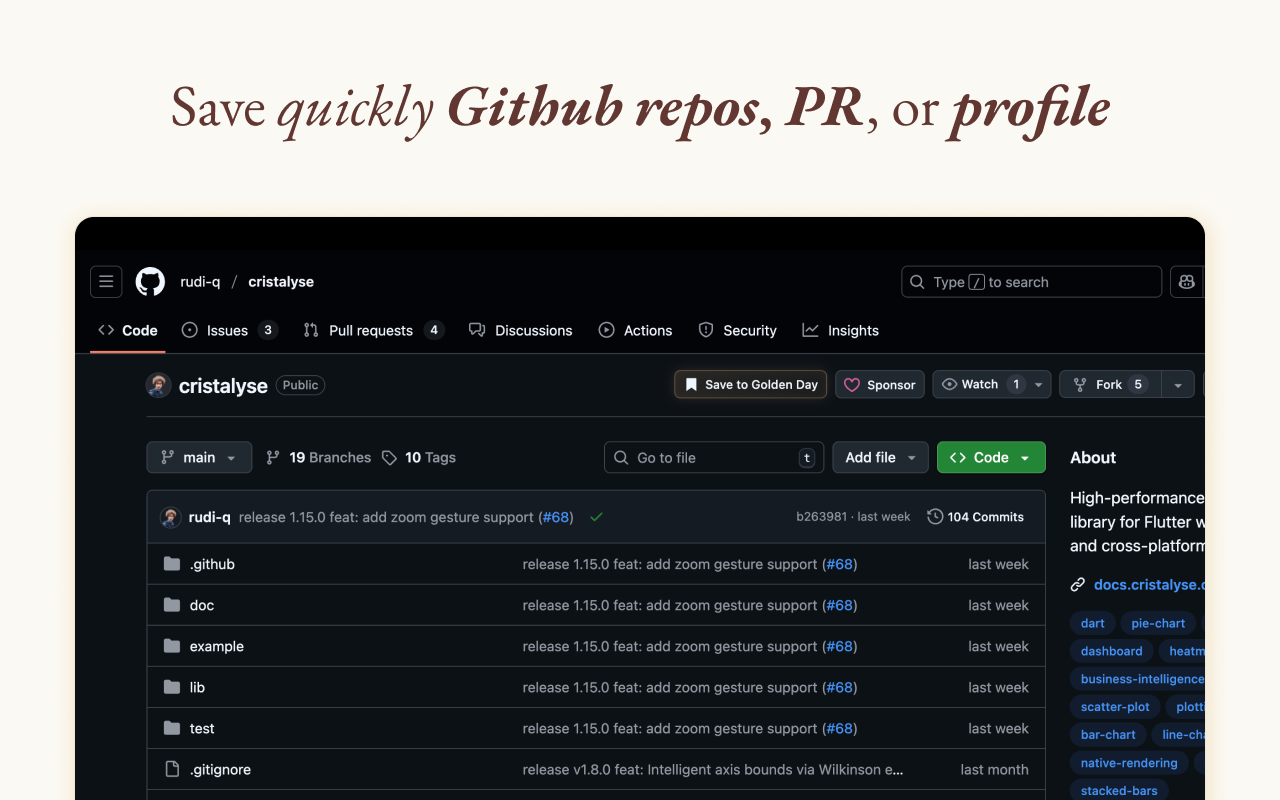Click the branches icon beside 19 Branches
This screenshot has height=800, width=1280.
[273, 457]
